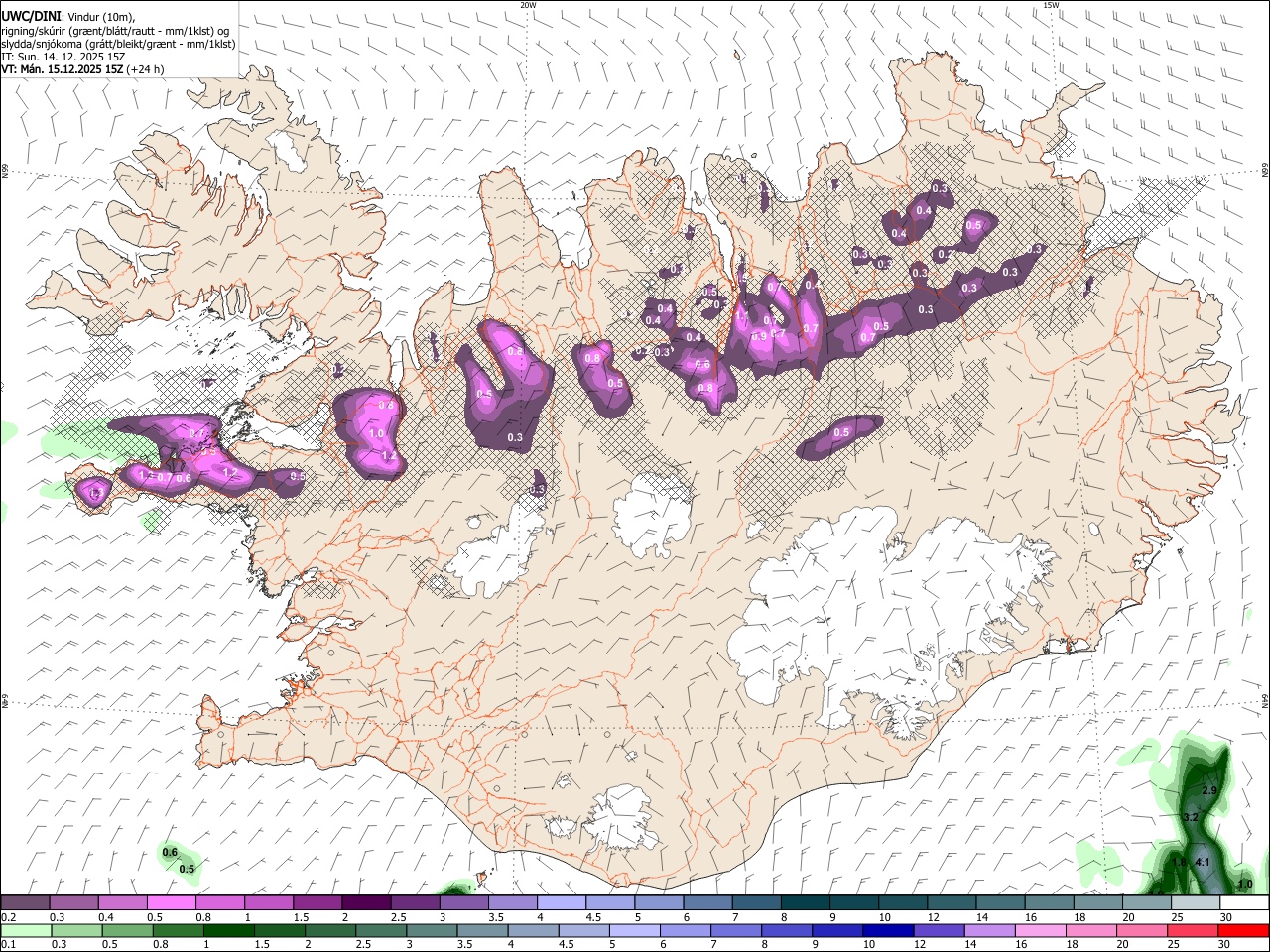1270x952 pixels.
Task: Select lower legend swatch between 10 and 12
Action: [x=888, y=931]
